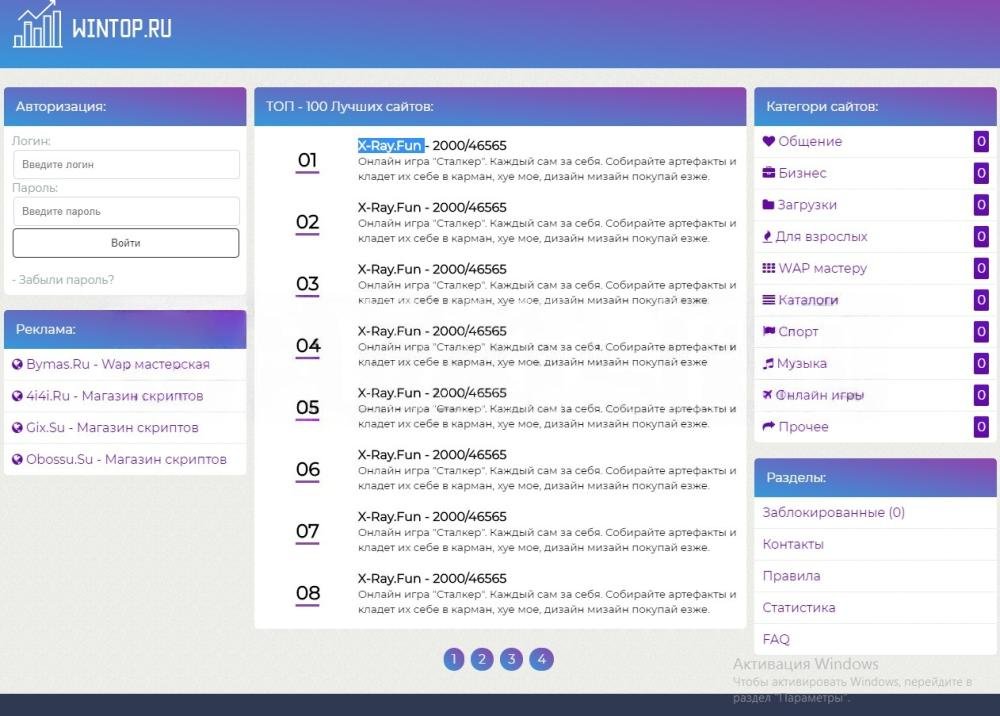Click the heart icon next to Общение
Screen dimensions: 1000x716
768,142
